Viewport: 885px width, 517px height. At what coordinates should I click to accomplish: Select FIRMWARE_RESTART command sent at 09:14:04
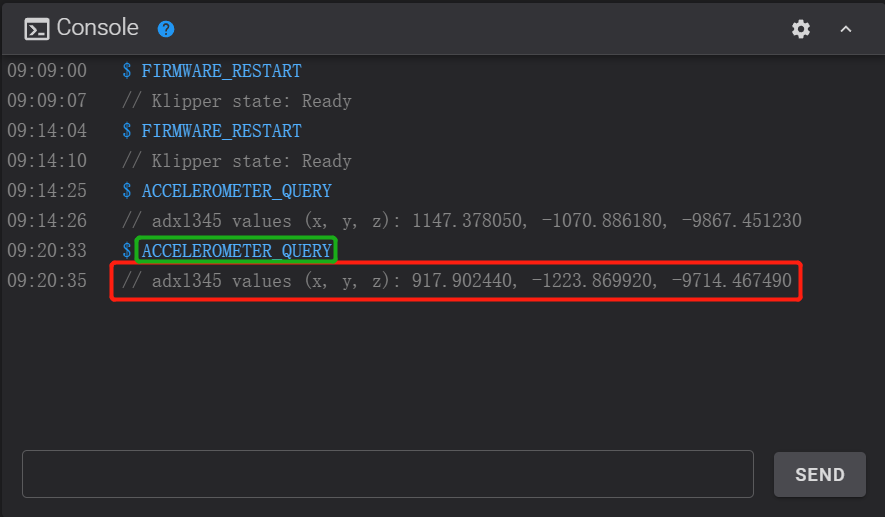click(221, 131)
